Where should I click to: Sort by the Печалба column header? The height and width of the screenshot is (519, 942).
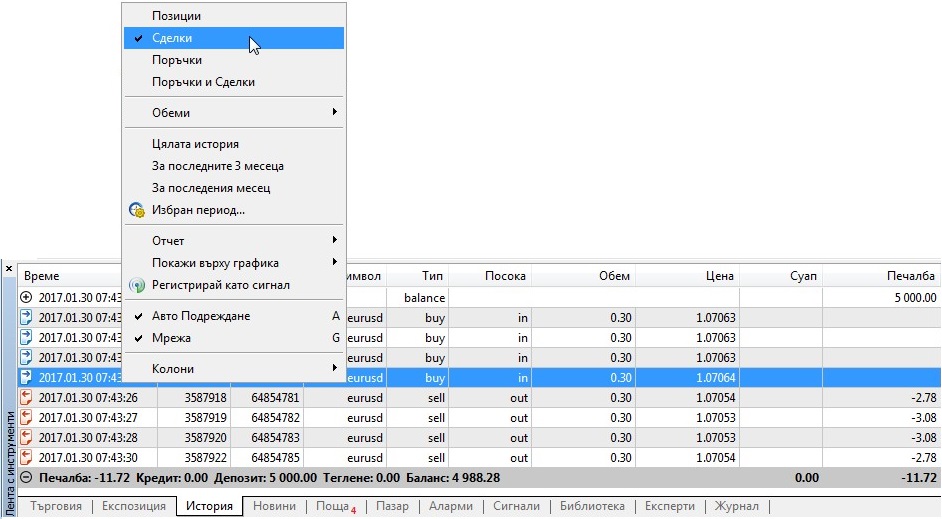click(881, 276)
